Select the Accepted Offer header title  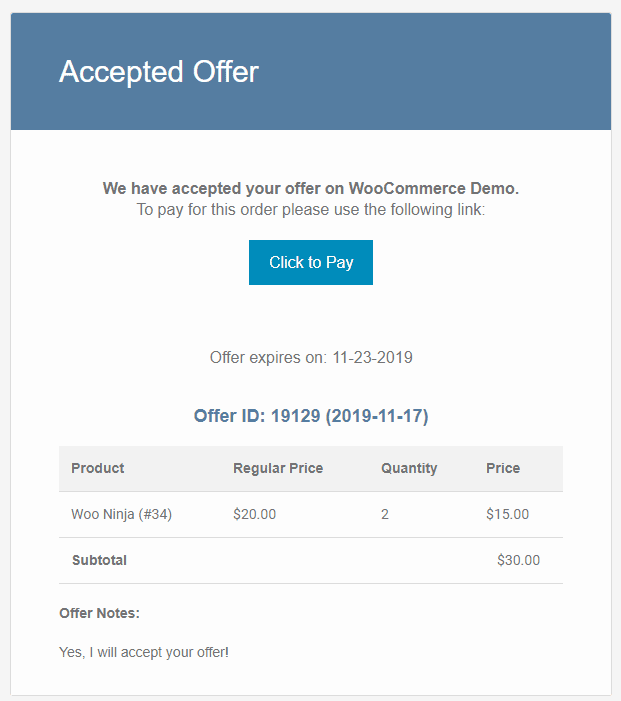tap(159, 72)
